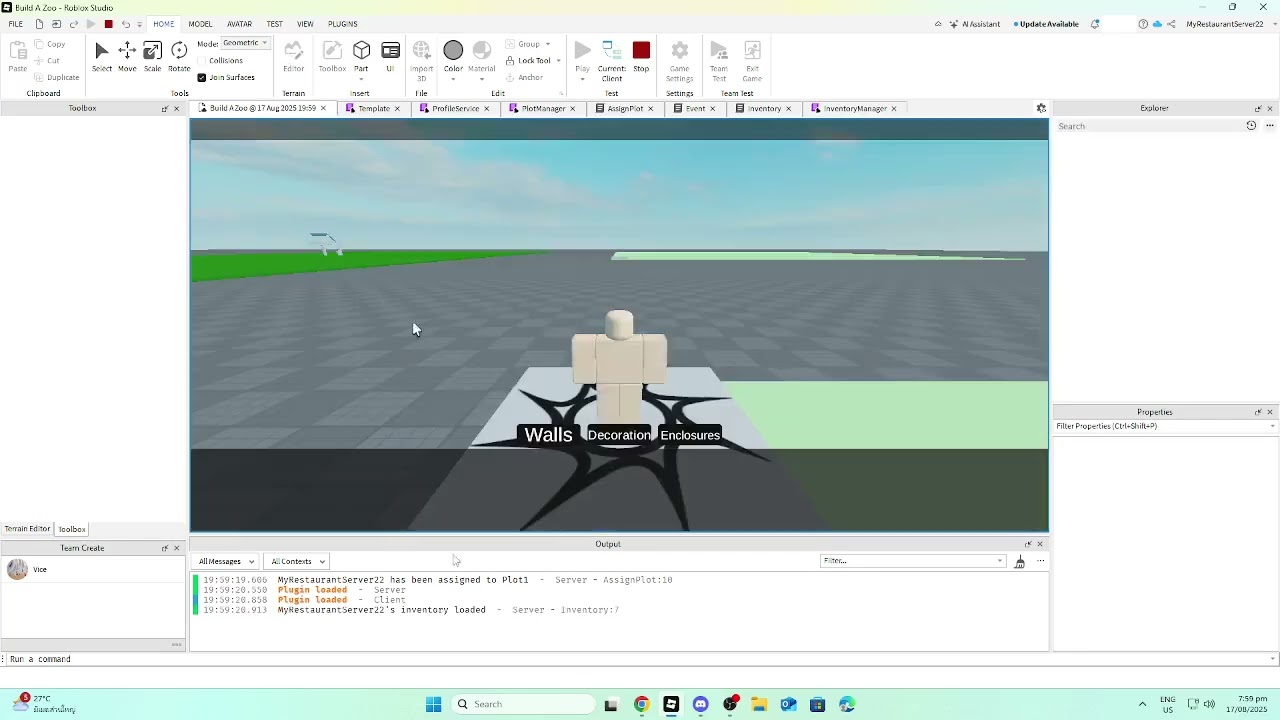Open Discord from the taskbar
This screenshot has width=1280, height=720.
700,704
